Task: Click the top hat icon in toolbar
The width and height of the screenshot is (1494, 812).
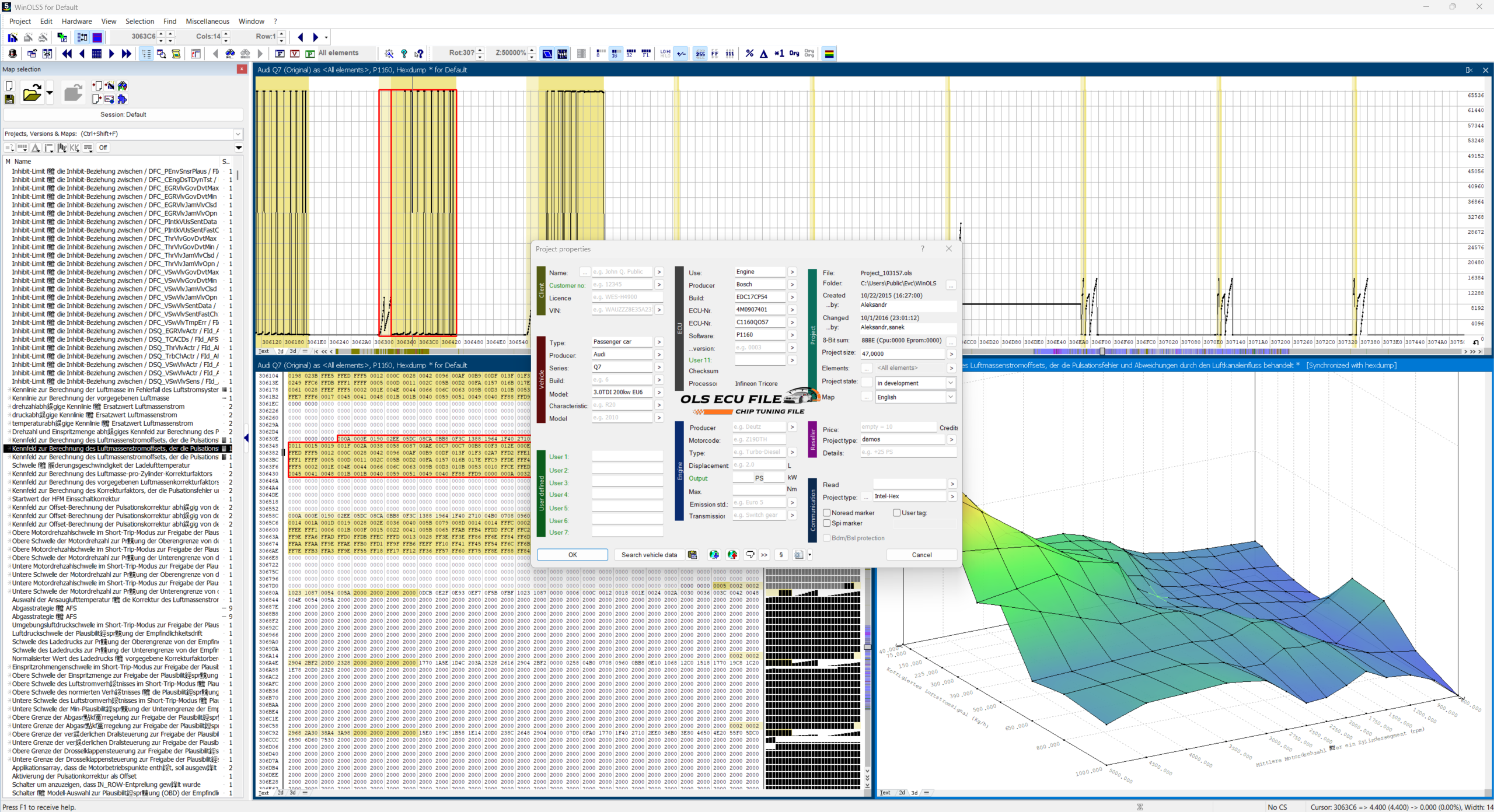Action: (x=13, y=54)
